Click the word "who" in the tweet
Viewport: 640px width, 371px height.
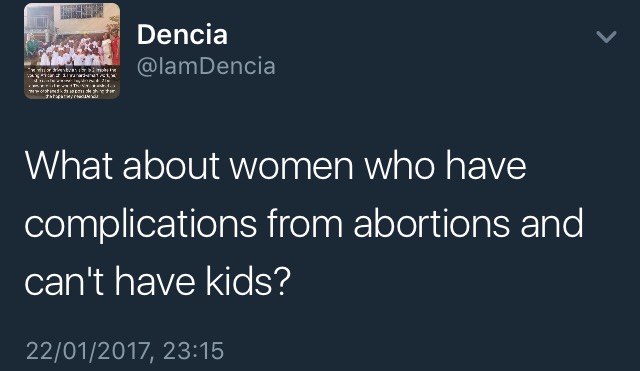click(x=399, y=165)
